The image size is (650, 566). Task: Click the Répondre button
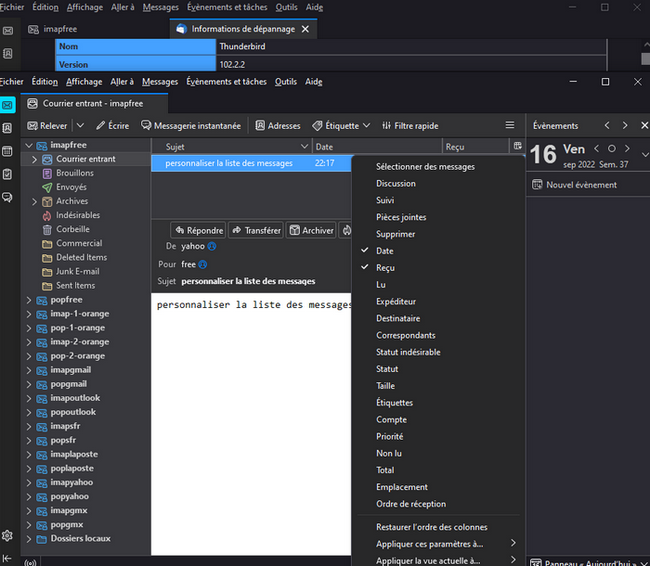[x=197, y=230]
